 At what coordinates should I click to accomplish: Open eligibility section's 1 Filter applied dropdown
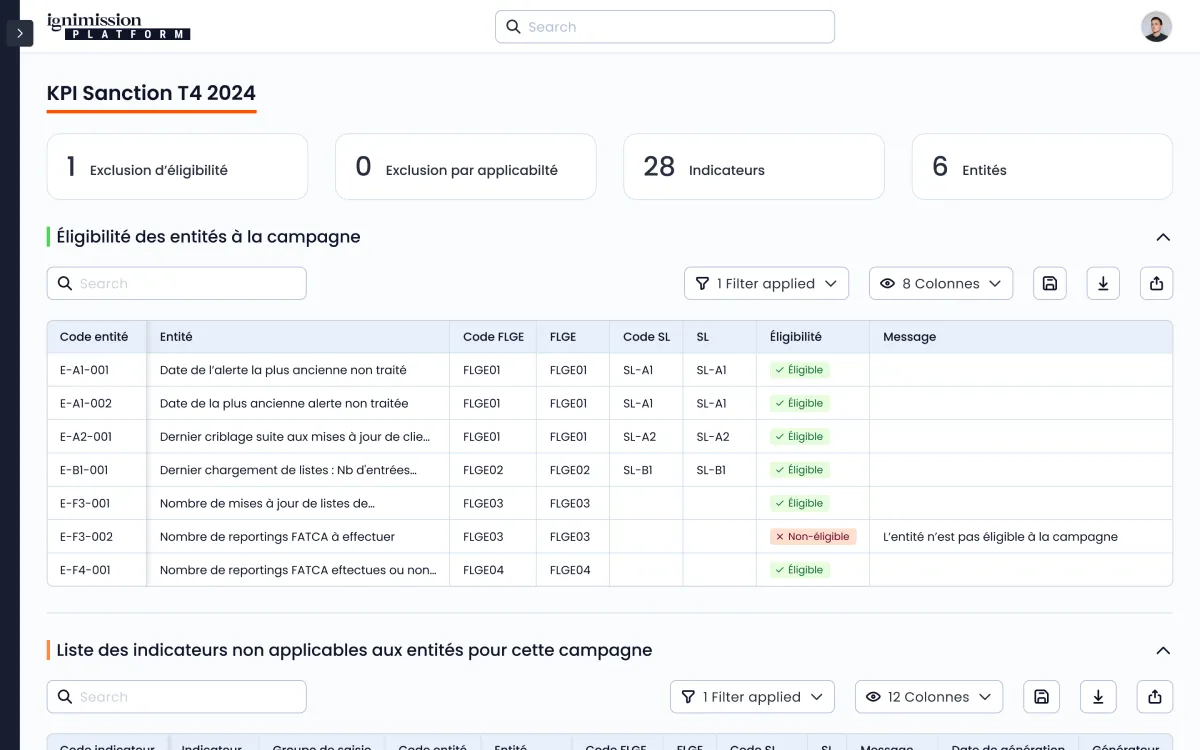point(766,284)
